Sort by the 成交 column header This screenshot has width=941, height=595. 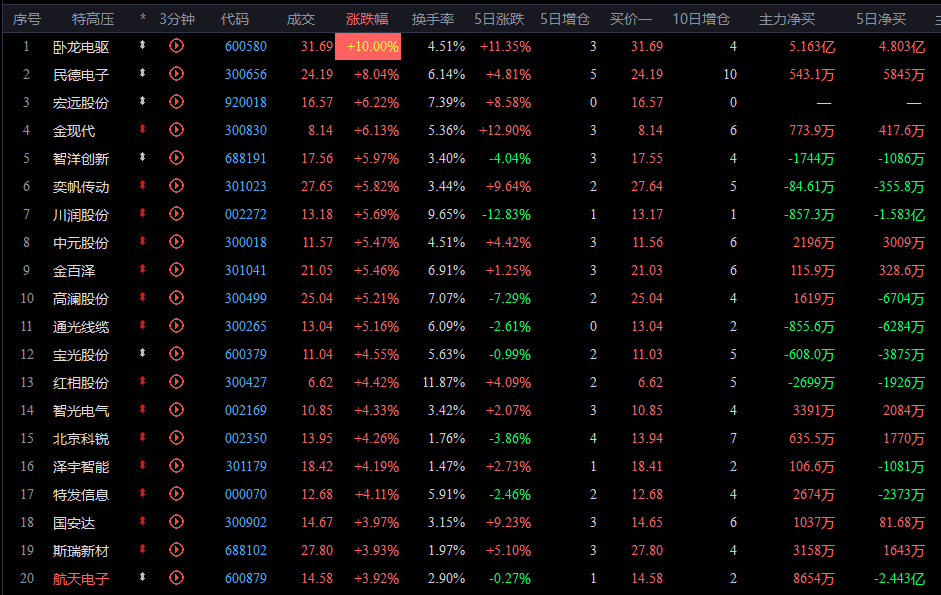(x=301, y=19)
